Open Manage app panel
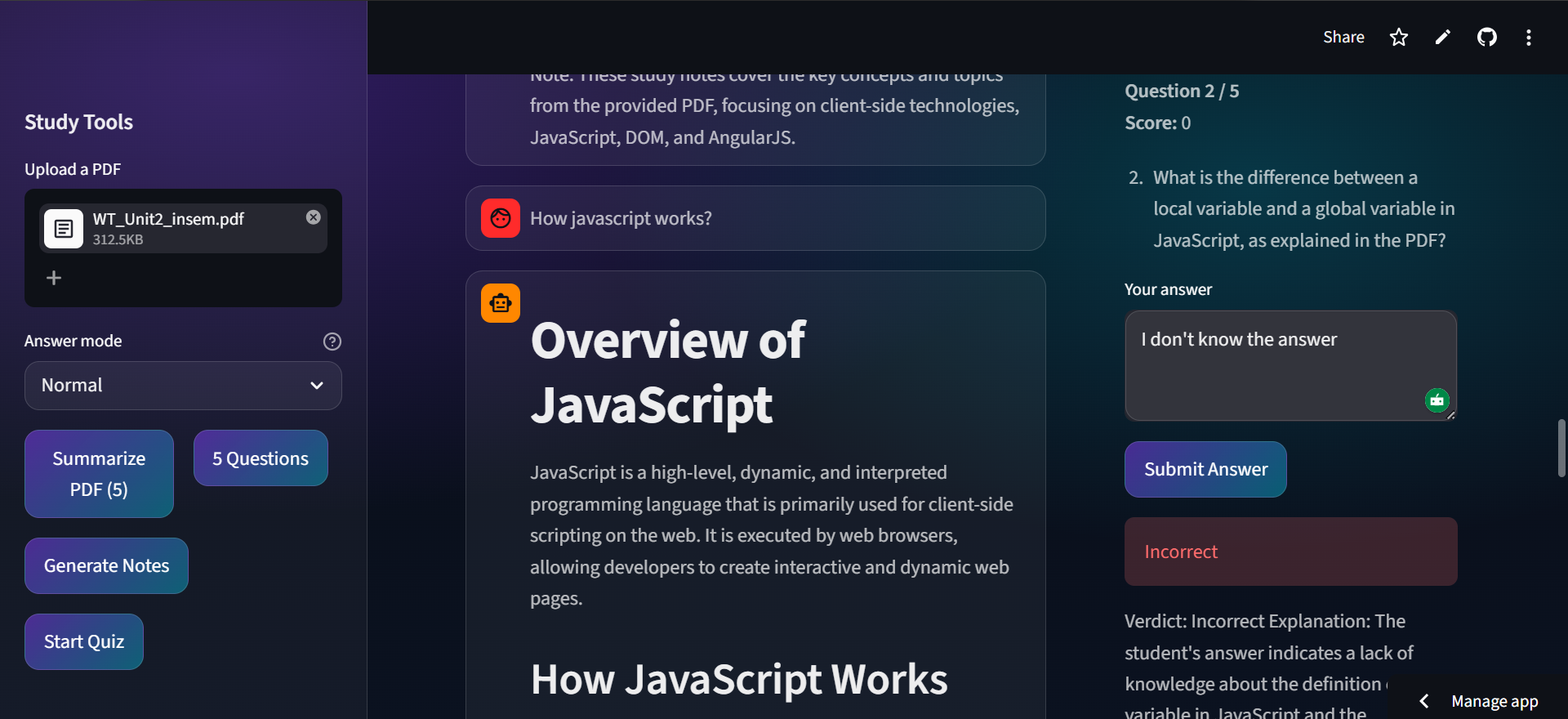Screen dimensions: 1568x719 (x=1494, y=701)
